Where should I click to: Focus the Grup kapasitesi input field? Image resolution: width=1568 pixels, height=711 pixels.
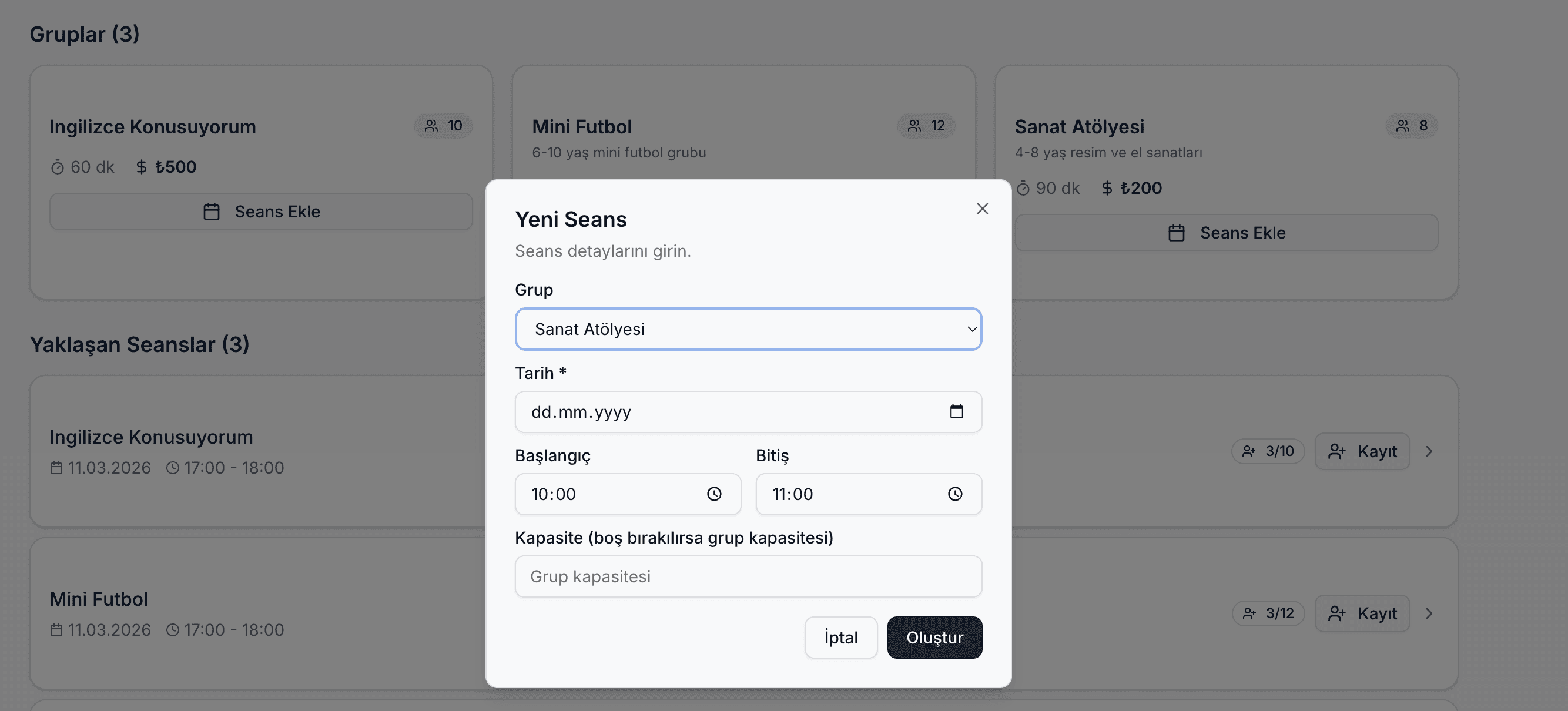748,576
